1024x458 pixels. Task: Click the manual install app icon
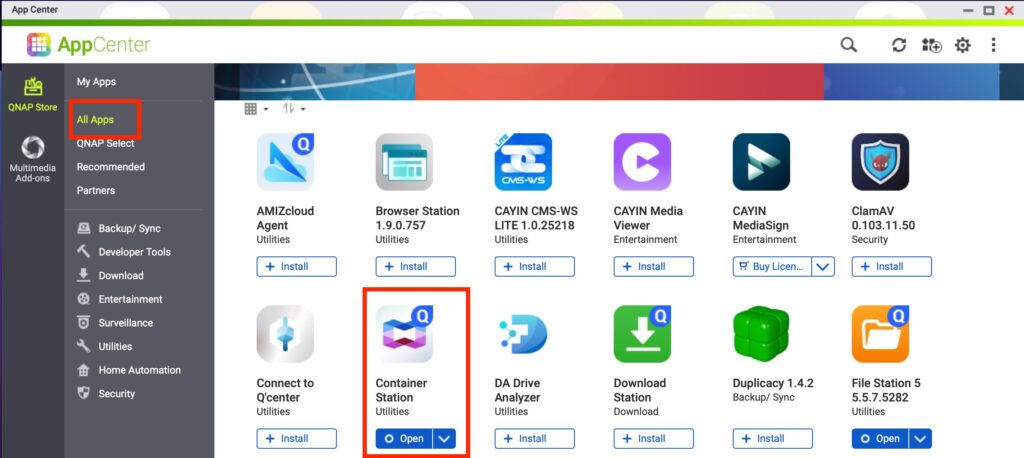931,45
